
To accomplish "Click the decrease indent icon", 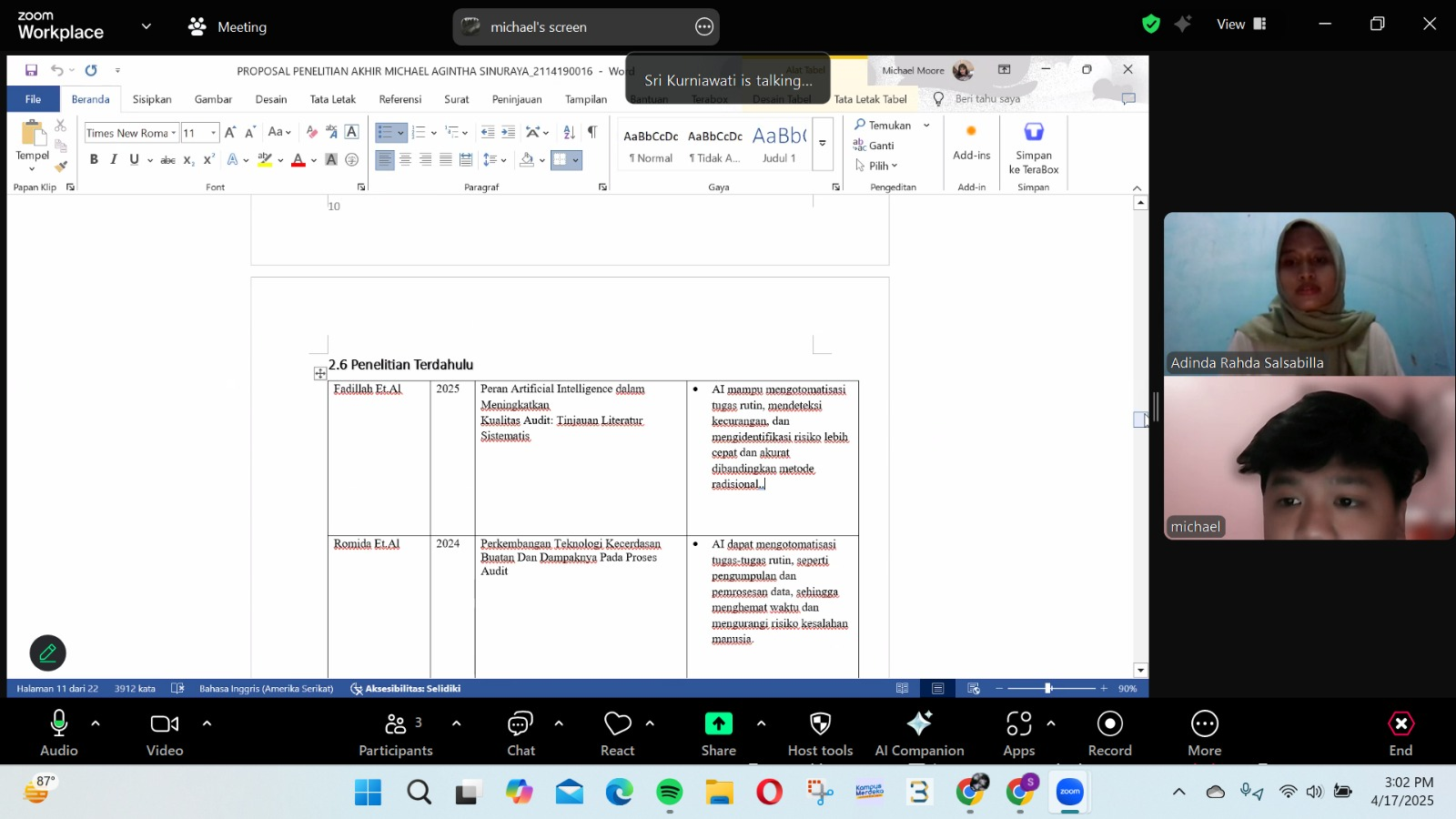I will tap(488, 132).
